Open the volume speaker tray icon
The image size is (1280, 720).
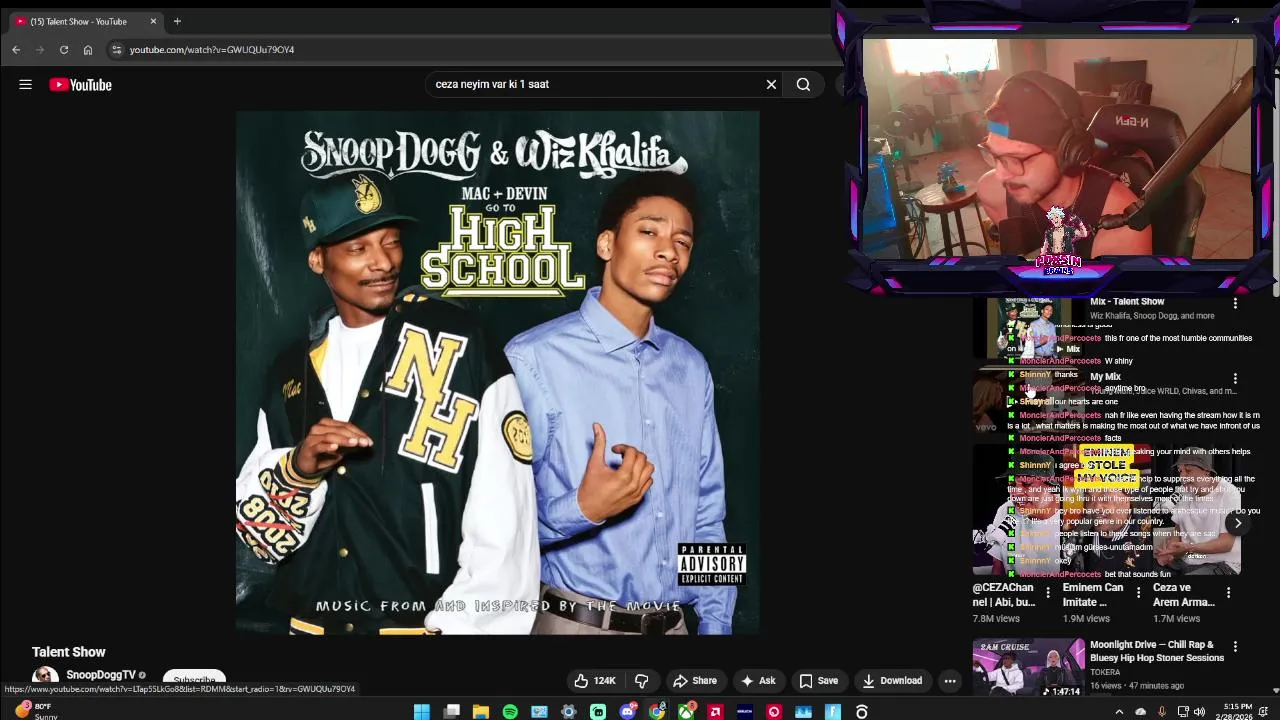(x=1199, y=712)
